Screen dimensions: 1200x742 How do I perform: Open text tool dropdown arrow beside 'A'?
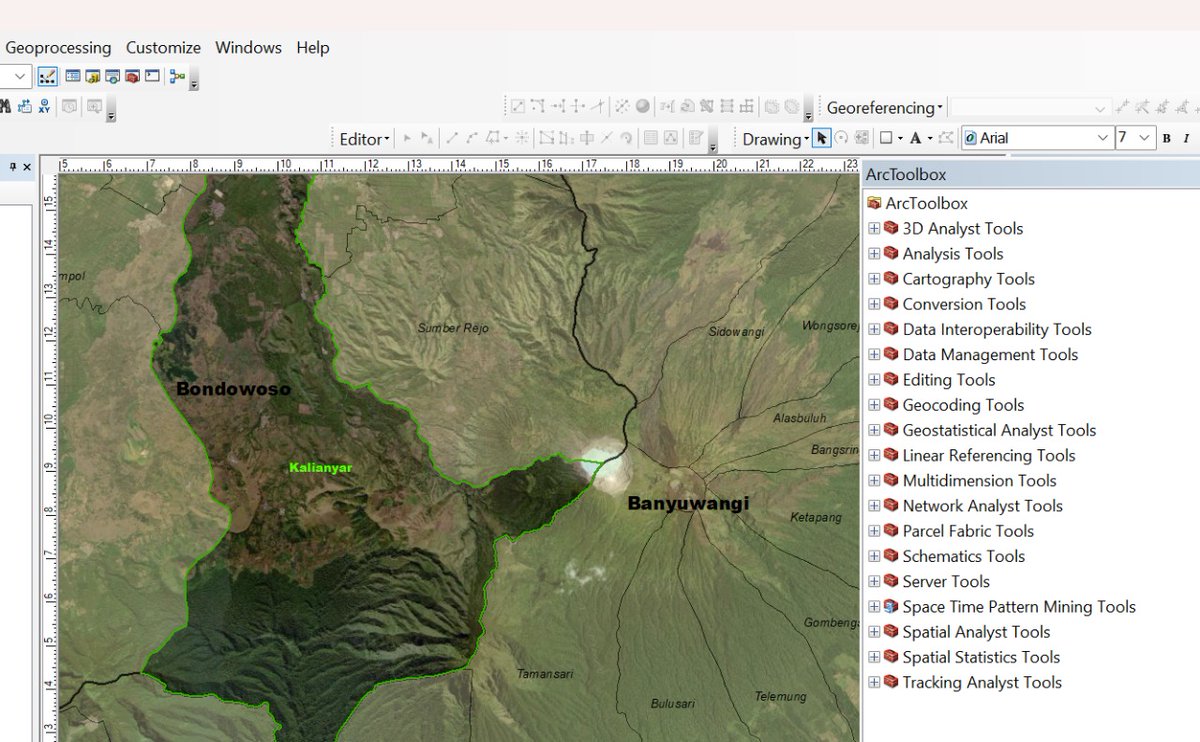(x=929, y=138)
